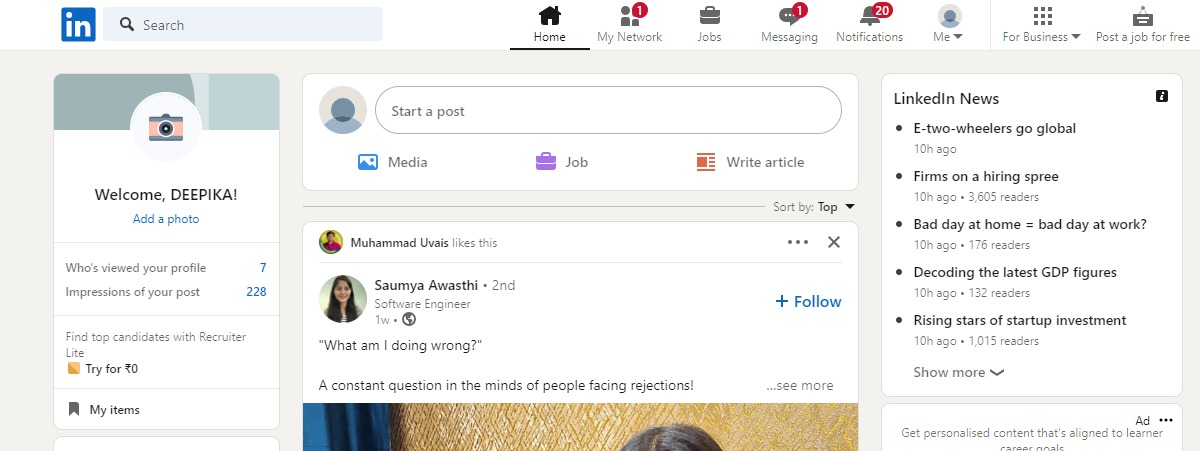View the Notifications tab
The height and width of the screenshot is (451, 1200).
(869, 25)
